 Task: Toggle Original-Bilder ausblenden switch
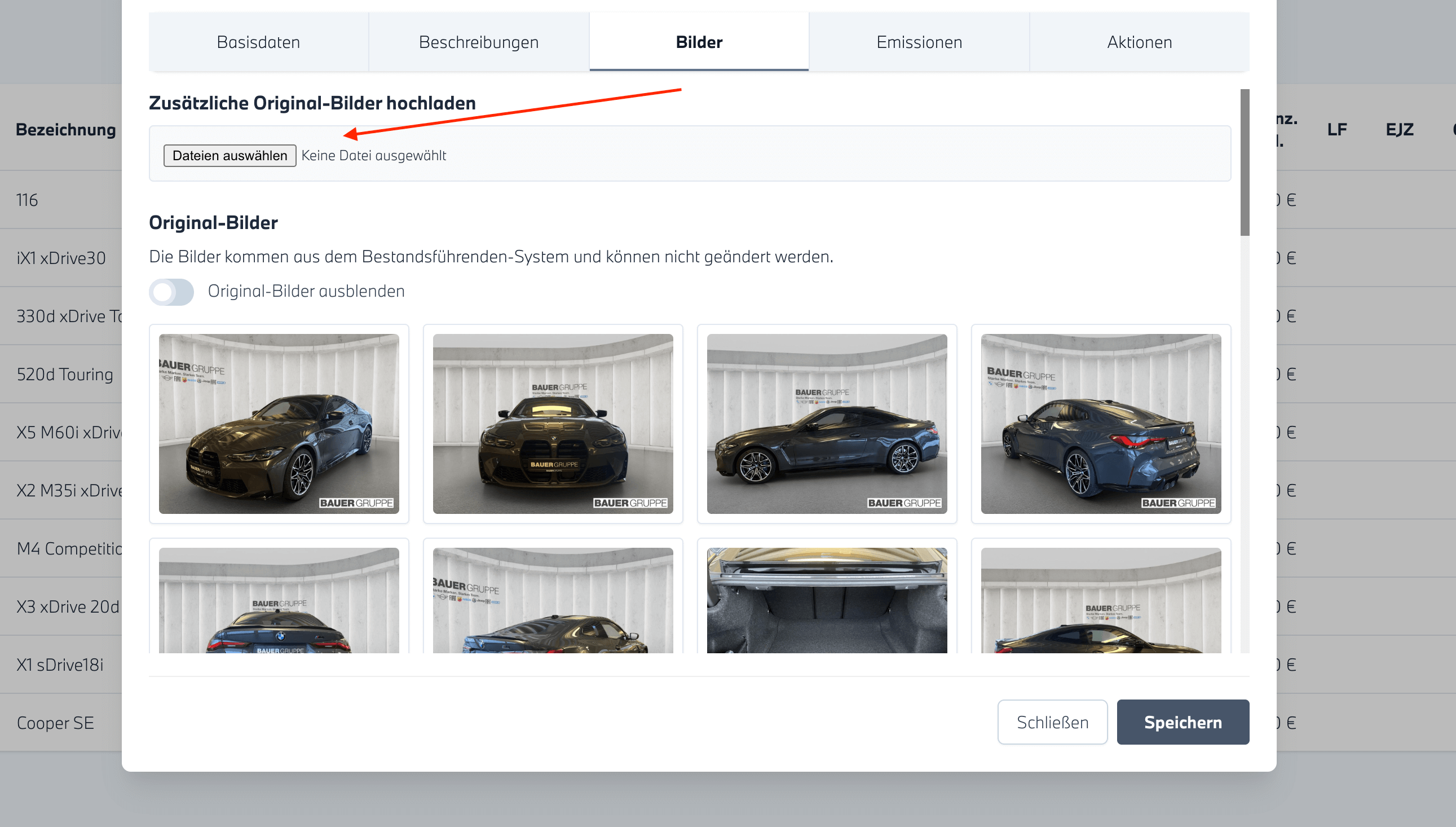[x=171, y=292]
